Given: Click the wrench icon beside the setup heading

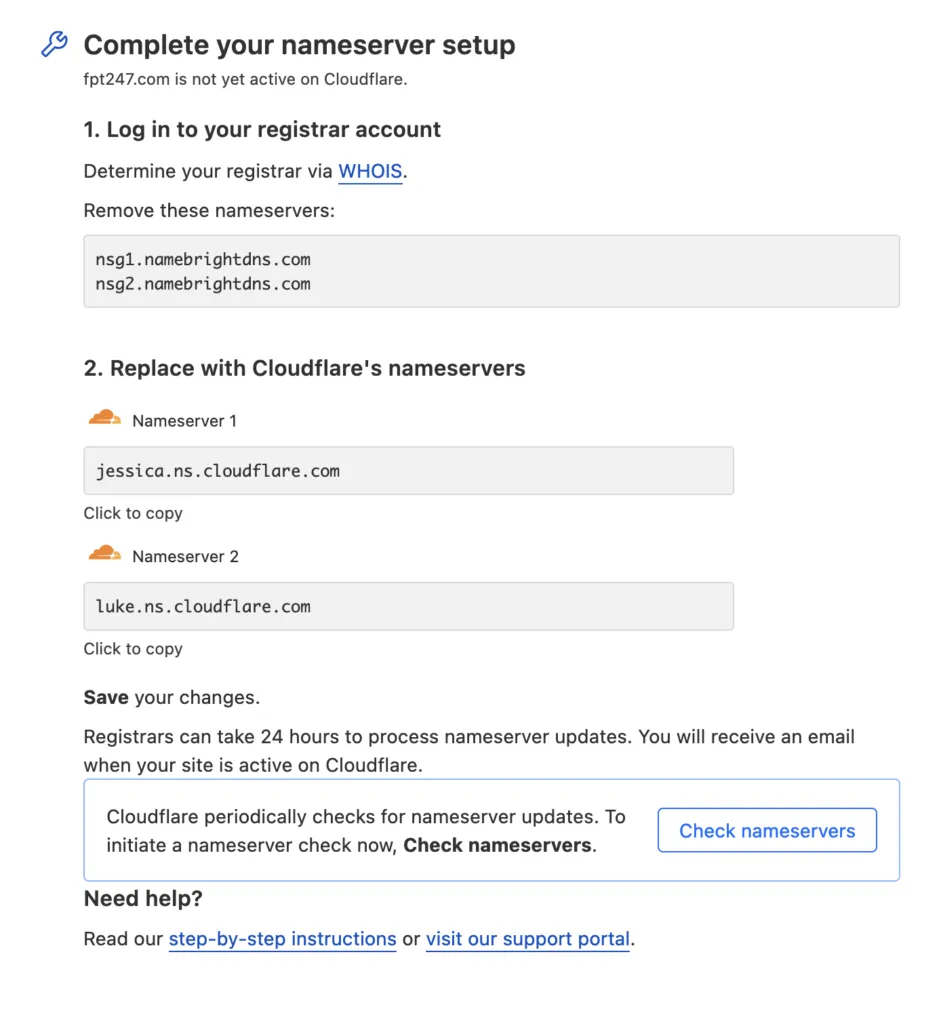Looking at the screenshot, I should point(54,44).
